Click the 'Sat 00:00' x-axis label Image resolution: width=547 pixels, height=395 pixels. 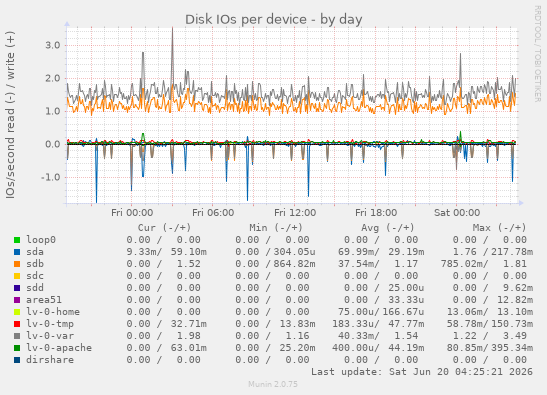coord(457,213)
